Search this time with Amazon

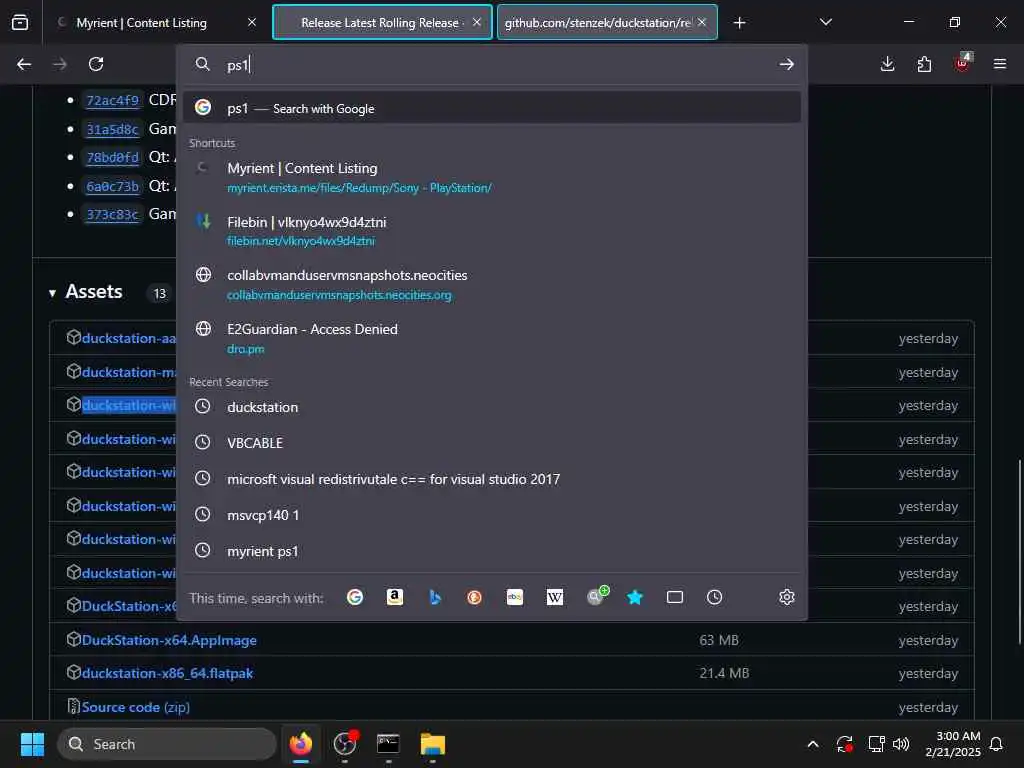click(x=394, y=597)
